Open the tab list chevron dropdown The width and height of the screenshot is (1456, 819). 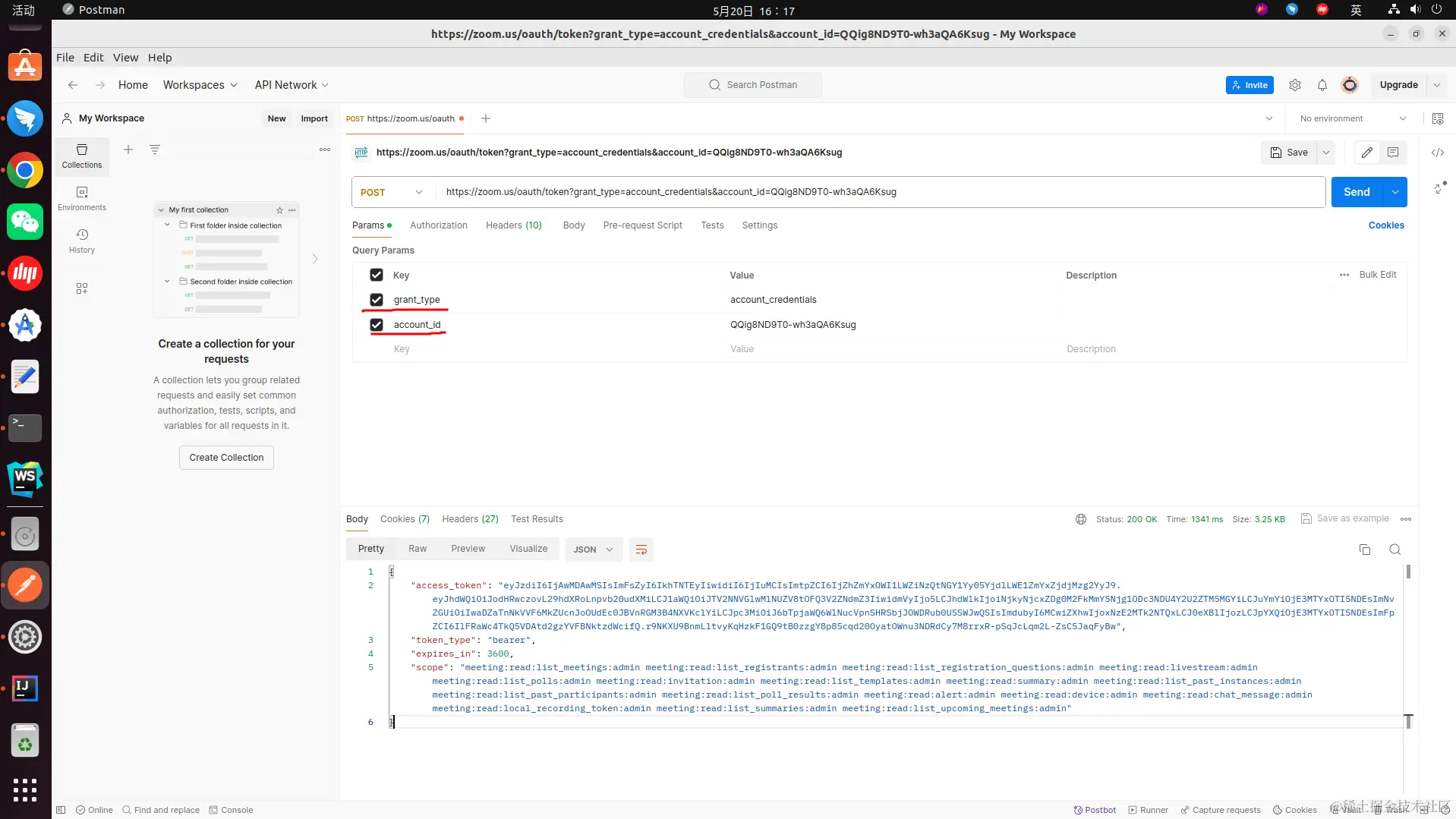click(1269, 118)
